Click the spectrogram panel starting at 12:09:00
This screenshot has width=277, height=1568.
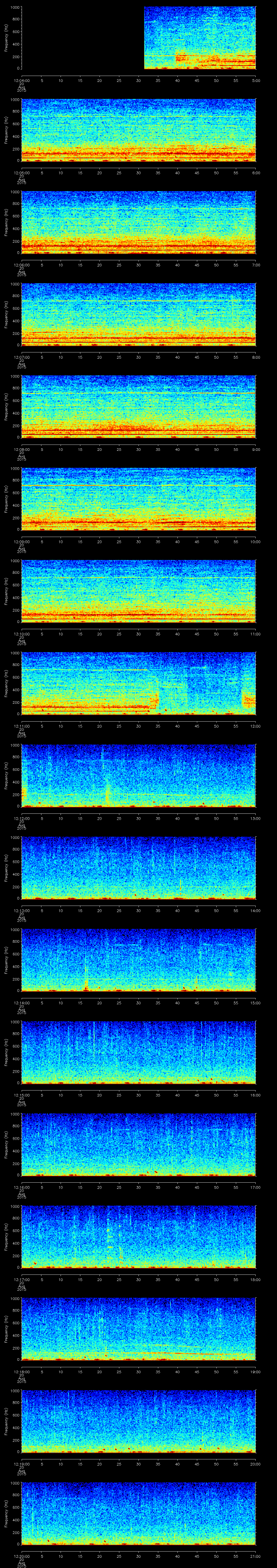pyautogui.click(x=139, y=499)
